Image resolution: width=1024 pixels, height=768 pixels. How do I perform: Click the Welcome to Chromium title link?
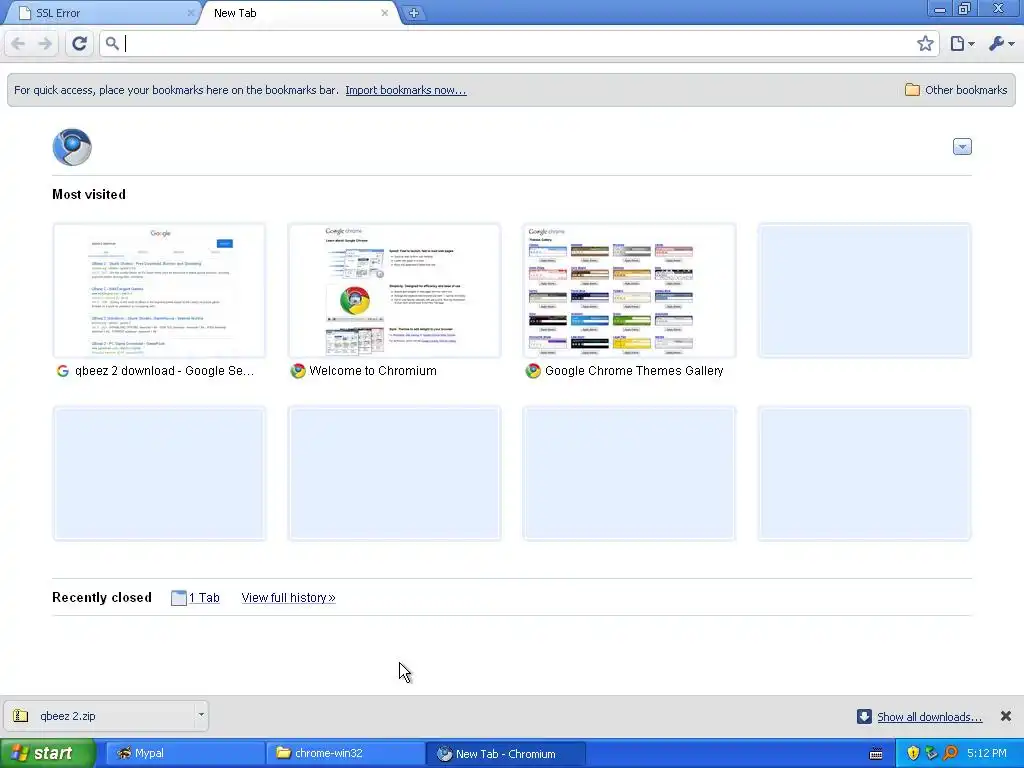(x=373, y=371)
